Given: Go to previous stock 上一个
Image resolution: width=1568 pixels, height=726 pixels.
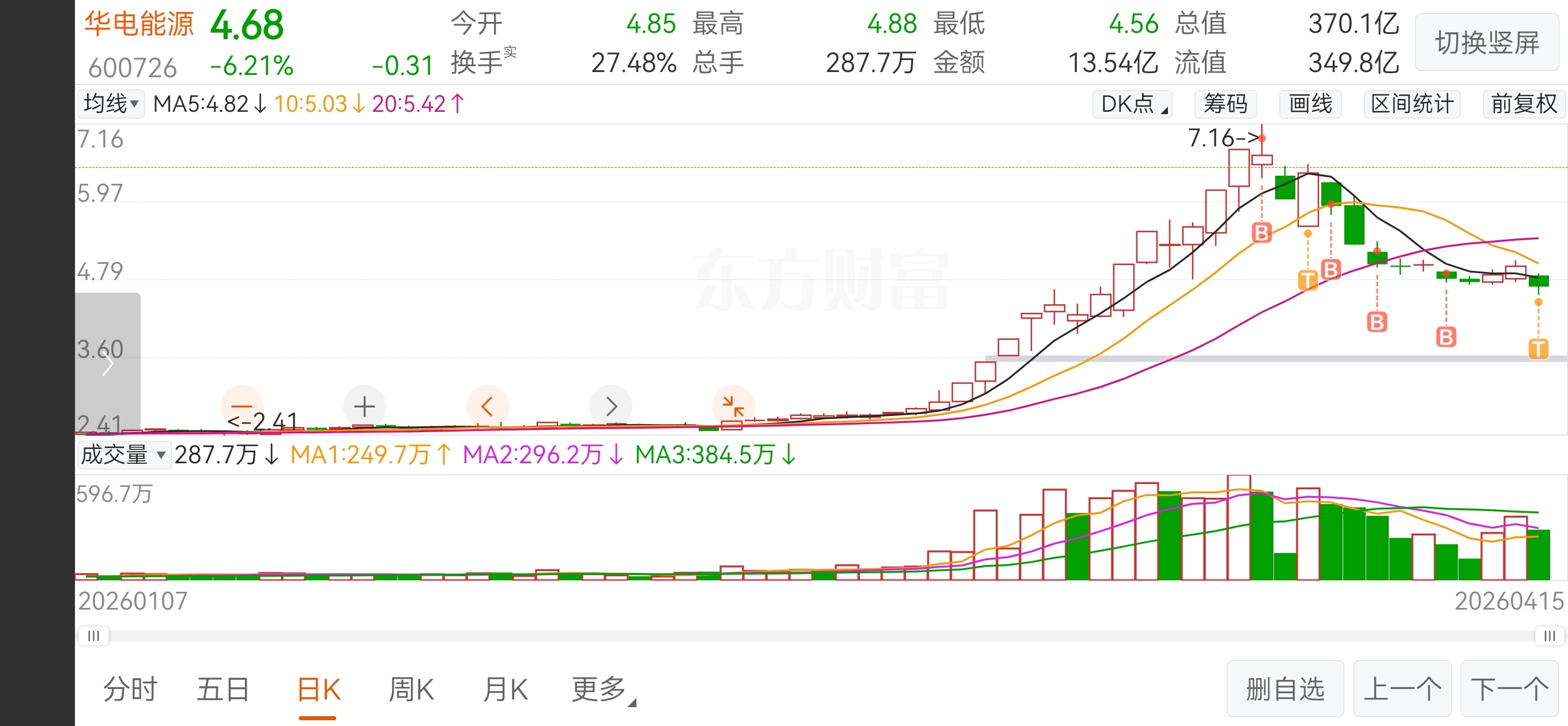Looking at the screenshot, I should click(1403, 689).
